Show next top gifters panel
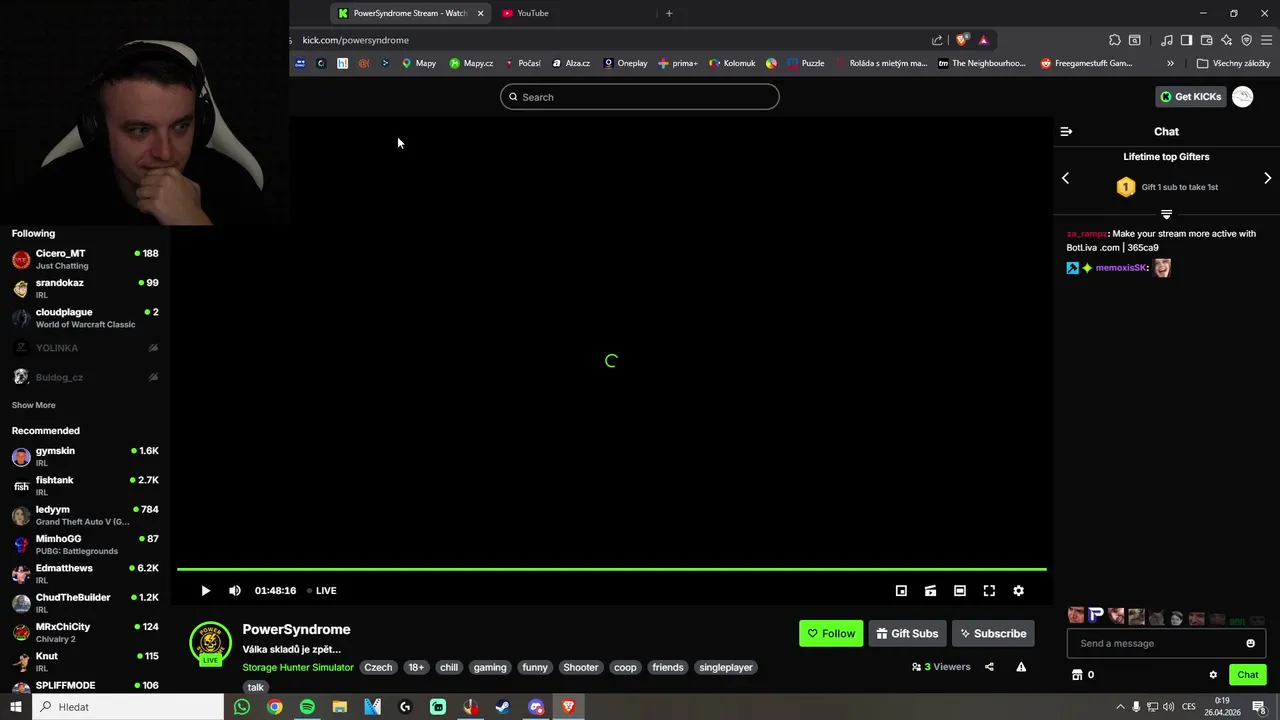Viewport: 1280px width, 720px height. (1267, 178)
